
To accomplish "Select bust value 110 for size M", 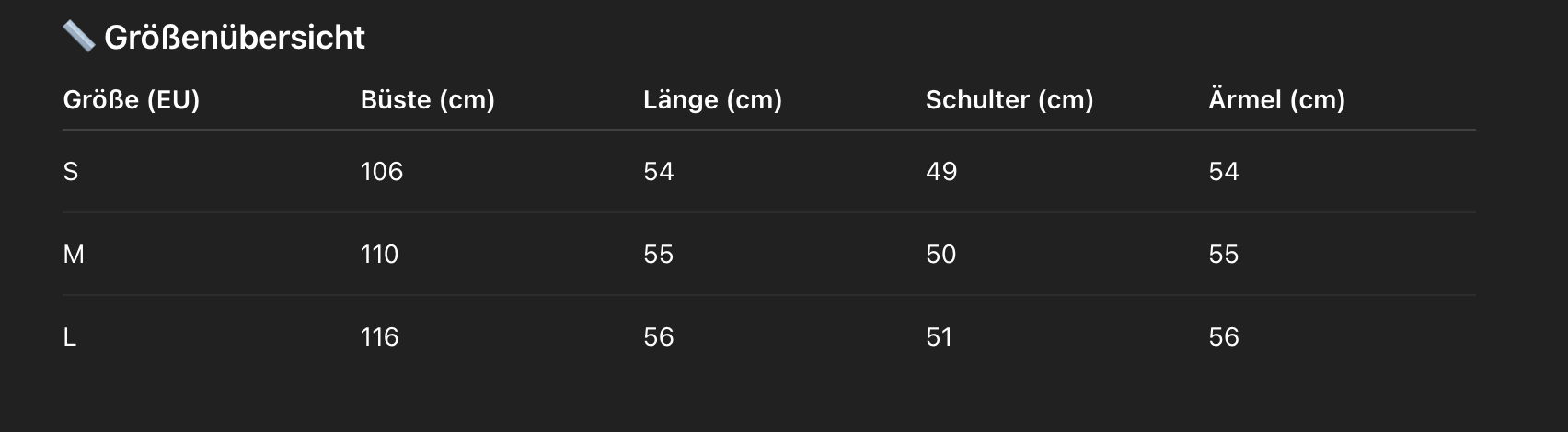I will [379, 255].
